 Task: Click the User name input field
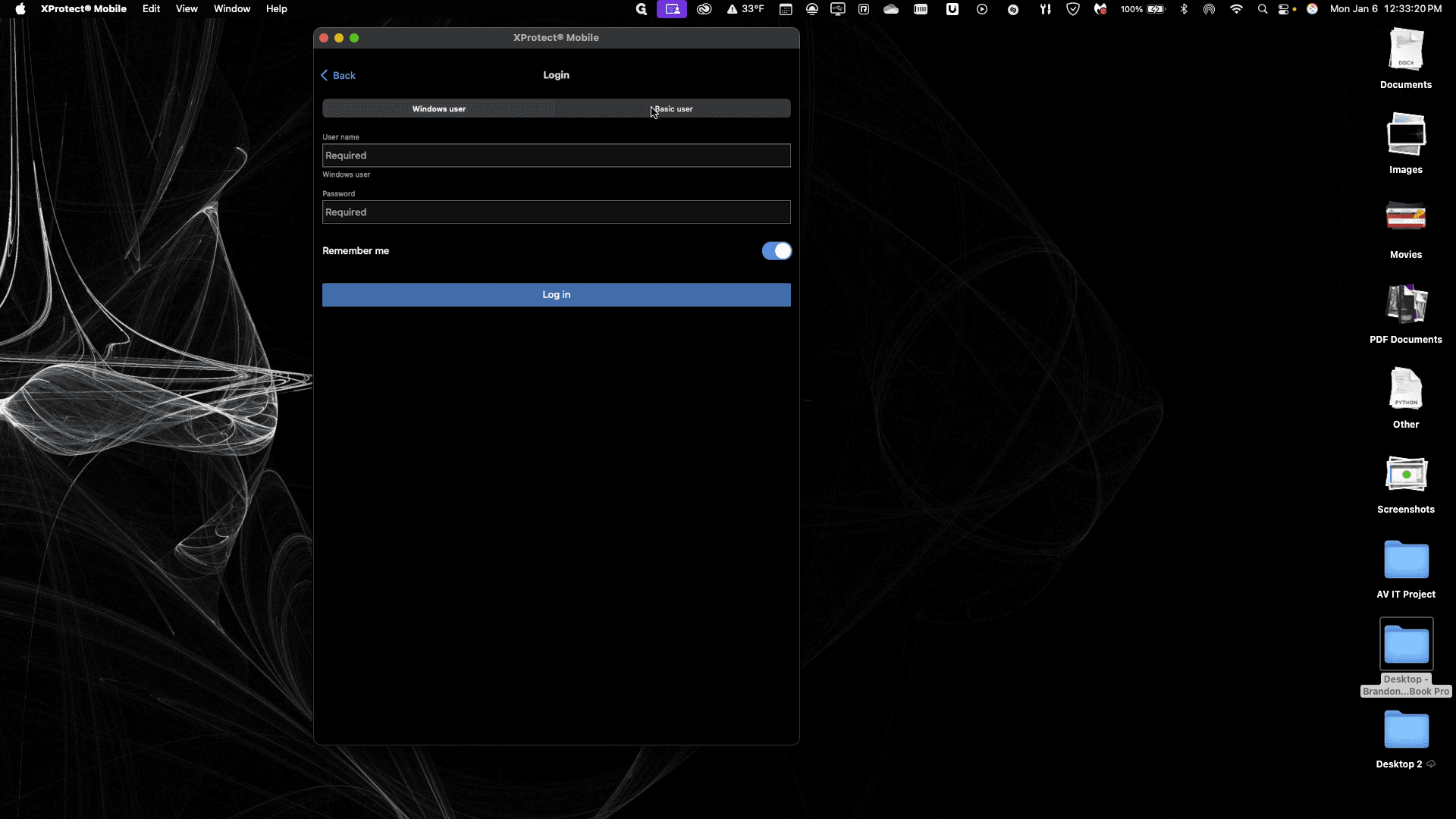click(x=556, y=155)
